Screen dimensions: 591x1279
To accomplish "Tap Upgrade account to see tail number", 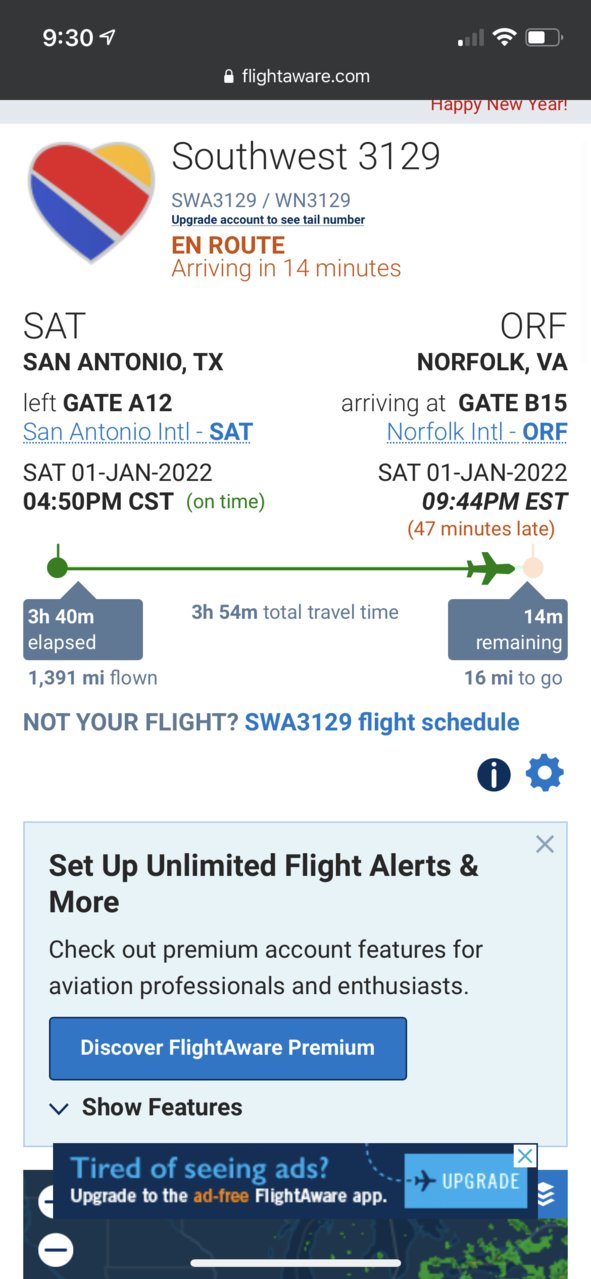I will [268, 220].
